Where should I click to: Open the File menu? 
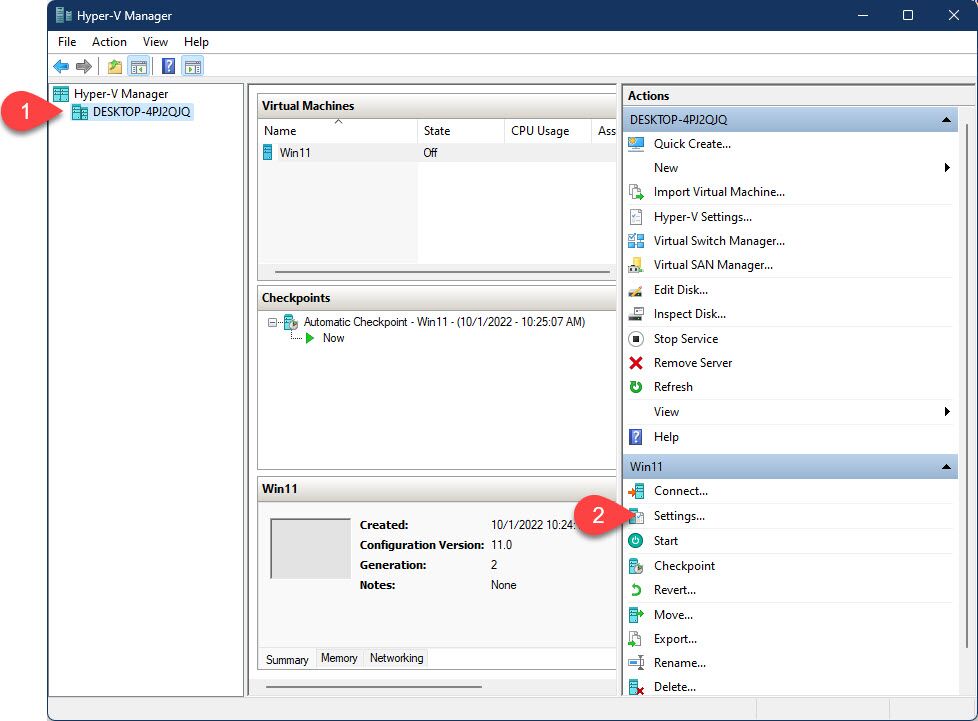pos(67,42)
